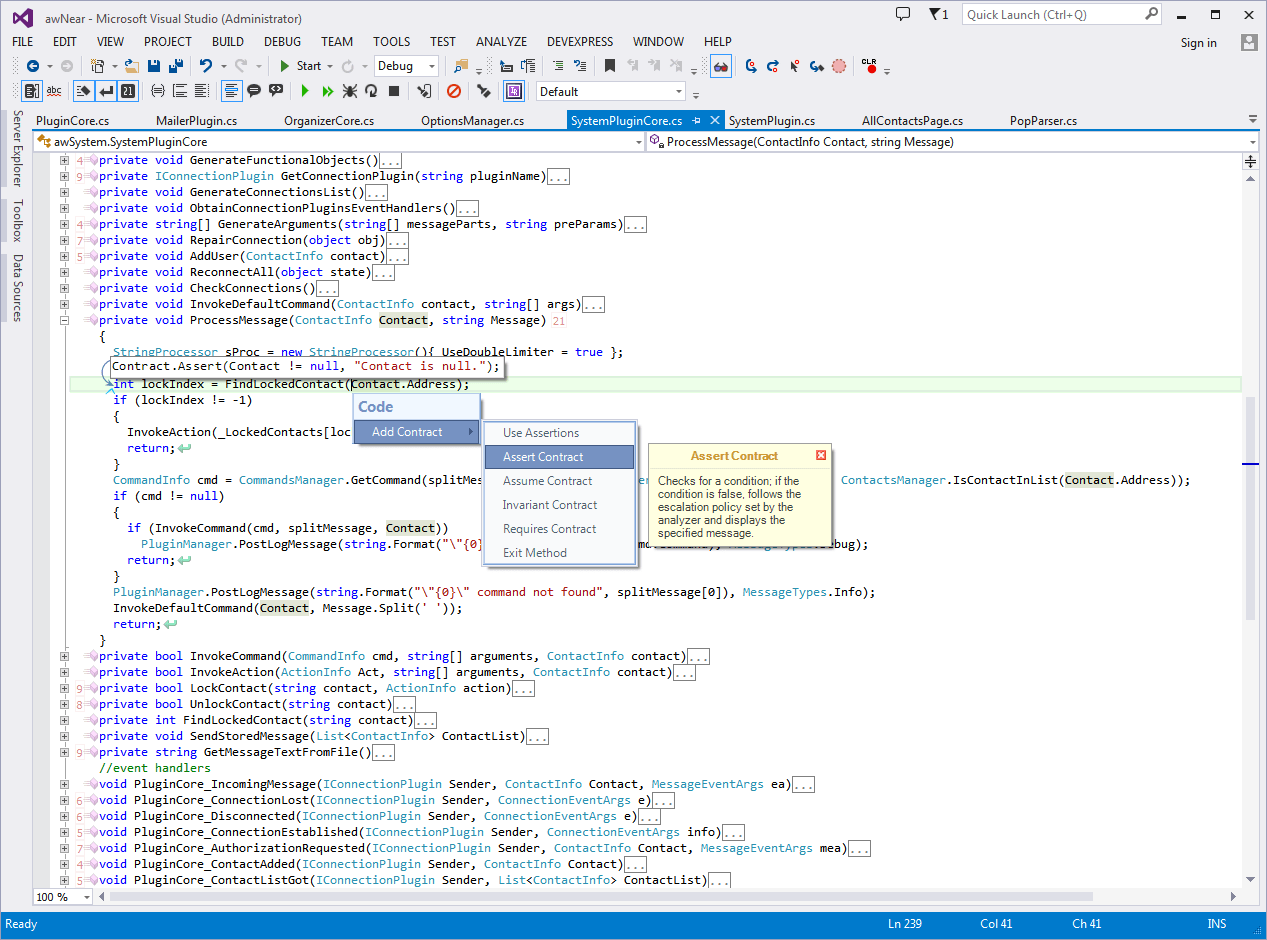
Task: Toggle the spell check 'abc' button
Action: (54, 91)
